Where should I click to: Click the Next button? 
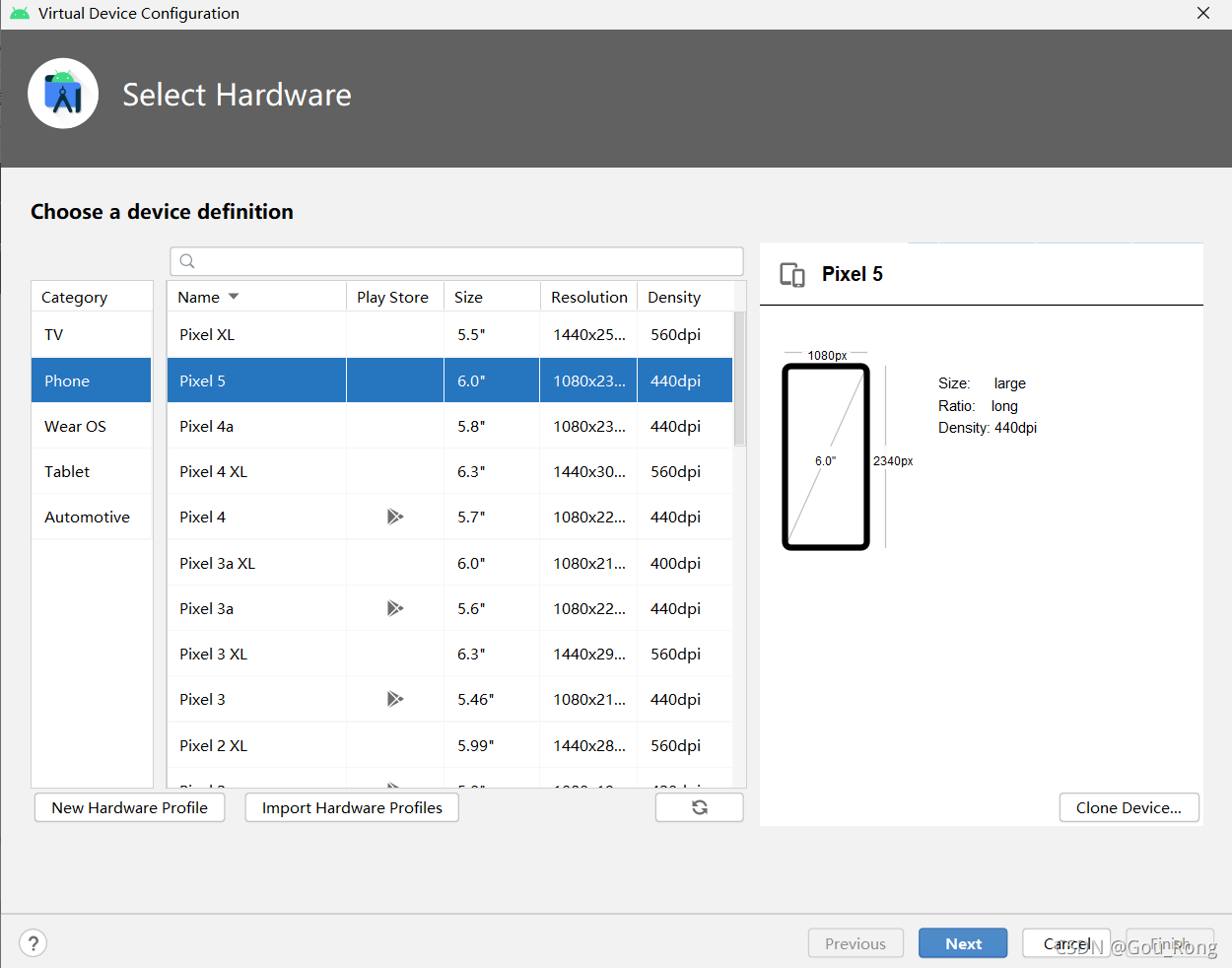pos(963,943)
